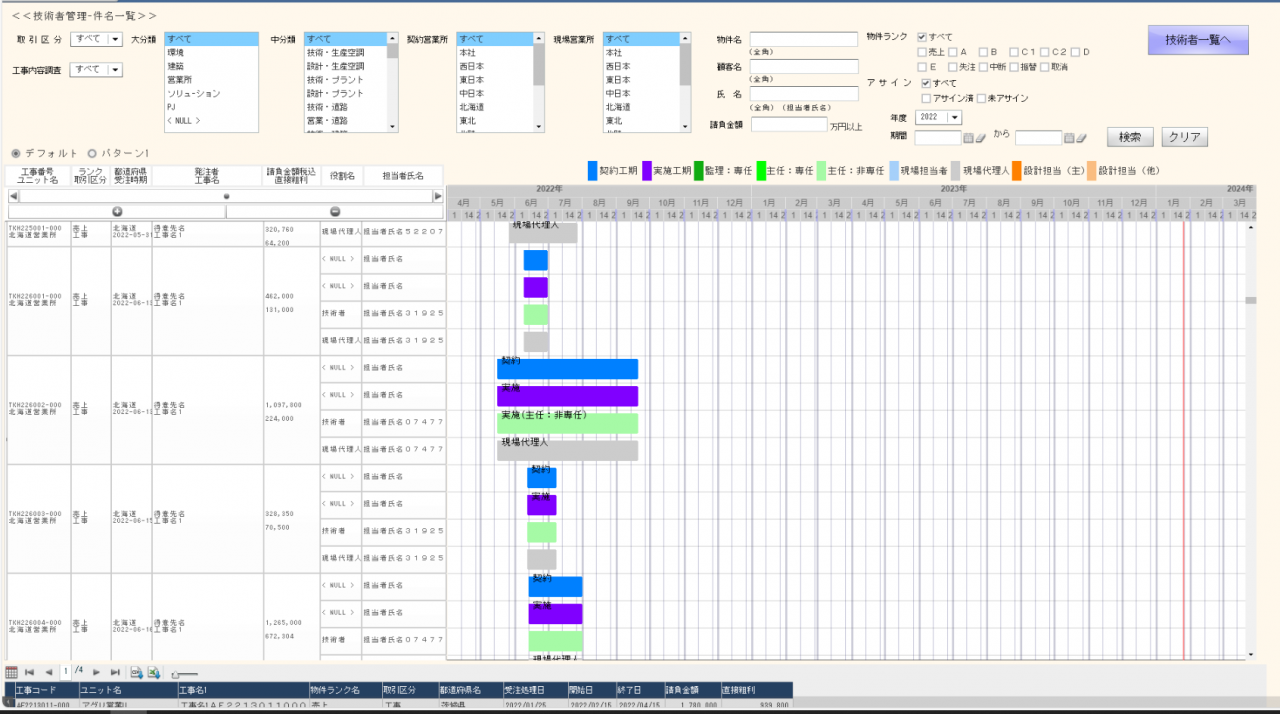Click the Excel export icon
The width and height of the screenshot is (1280, 714).
154,672
